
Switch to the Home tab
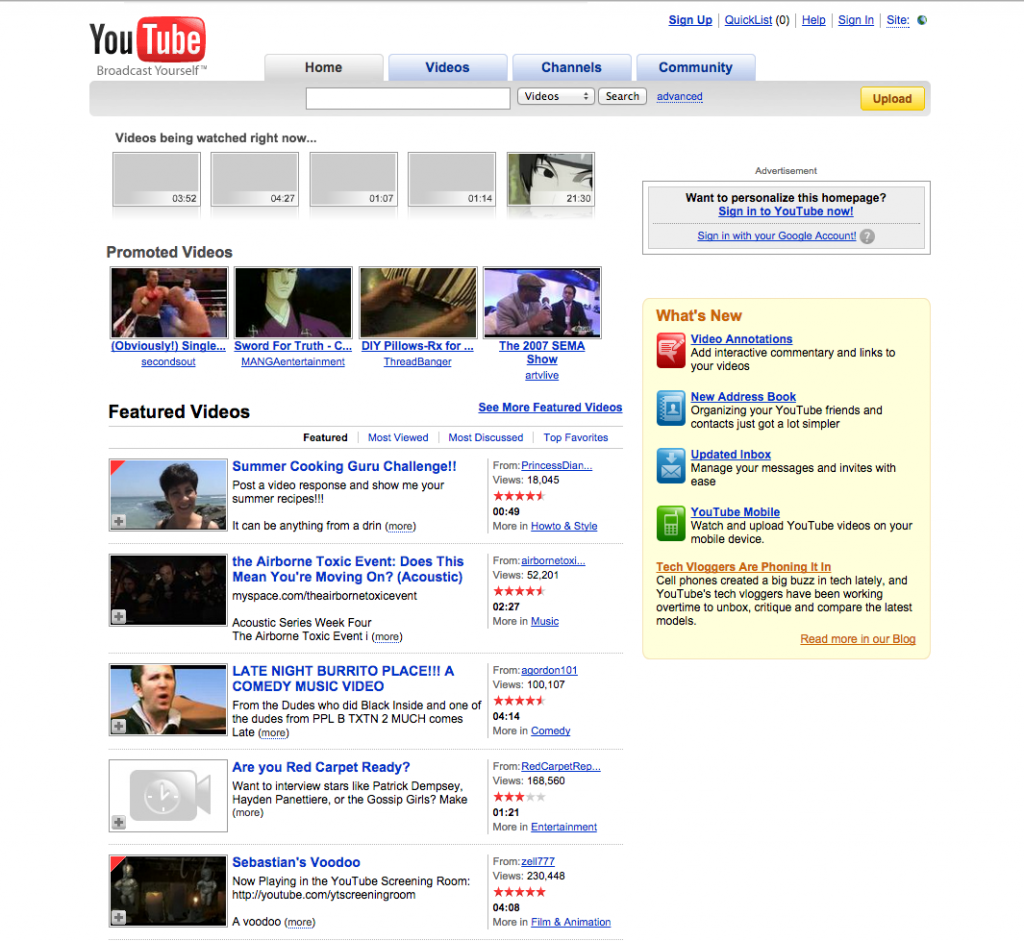[323, 68]
